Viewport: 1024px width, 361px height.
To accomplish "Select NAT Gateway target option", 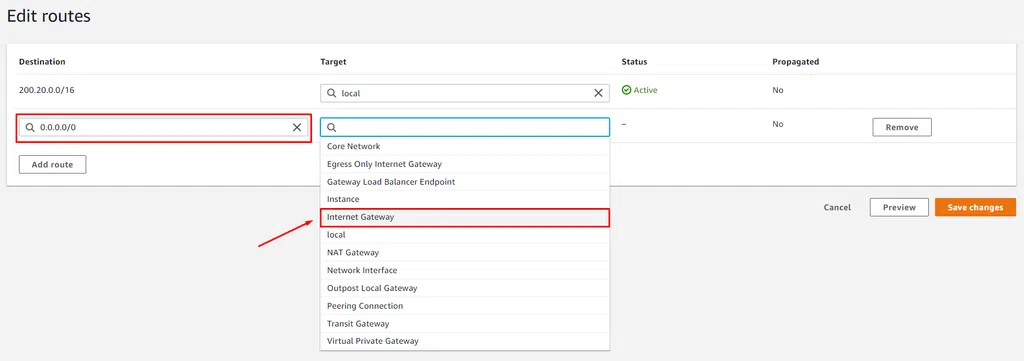I will (x=465, y=252).
